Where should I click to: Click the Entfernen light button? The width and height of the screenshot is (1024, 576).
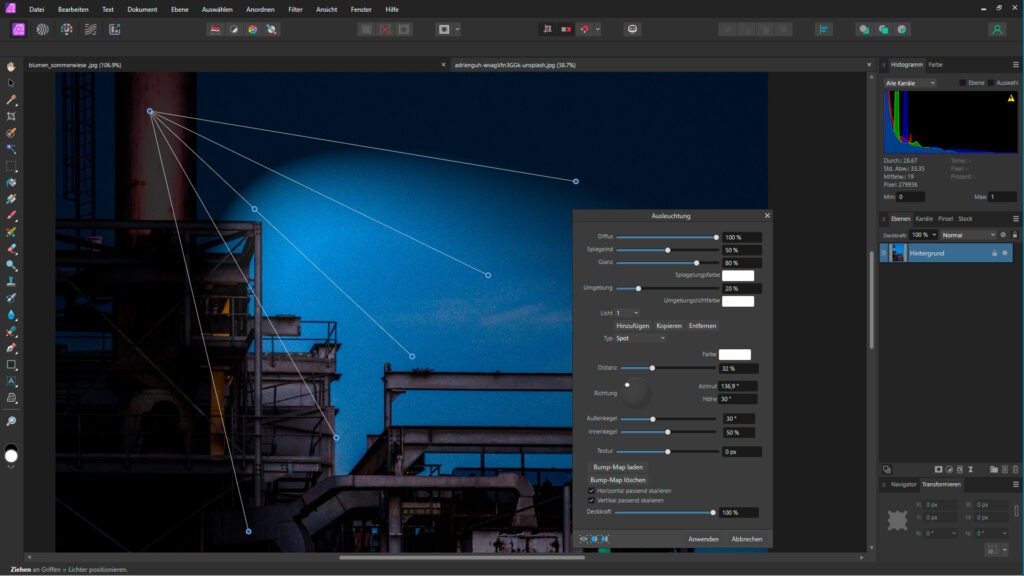coord(702,326)
